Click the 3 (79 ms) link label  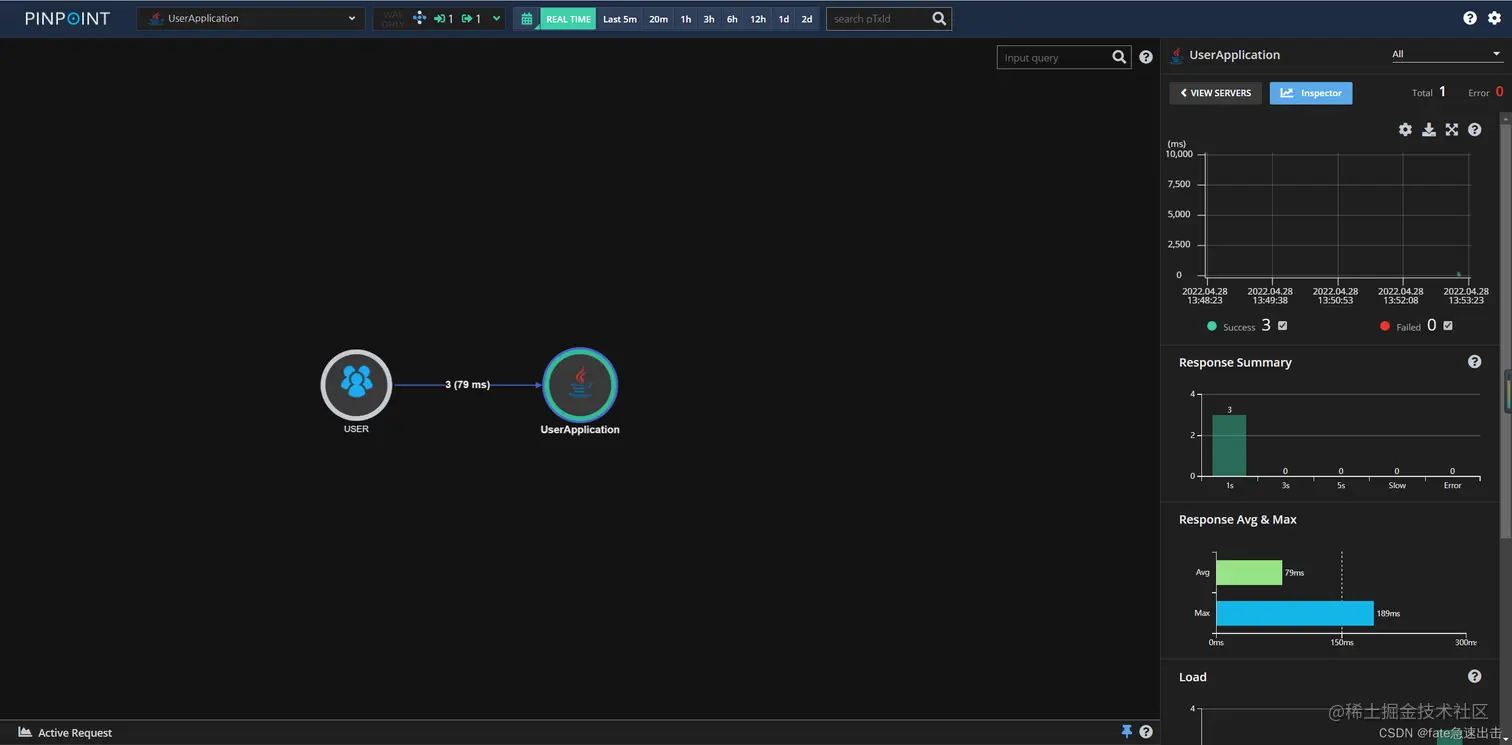tap(467, 385)
